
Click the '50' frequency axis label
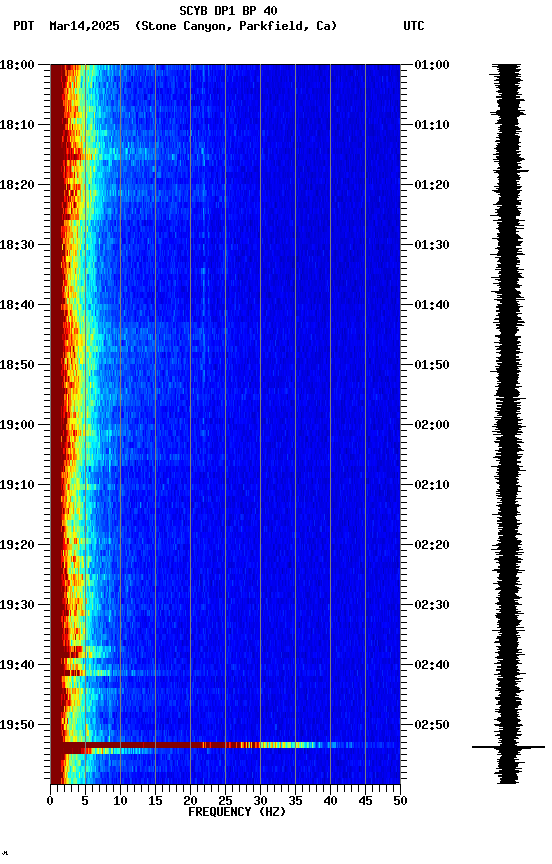point(400,801)
